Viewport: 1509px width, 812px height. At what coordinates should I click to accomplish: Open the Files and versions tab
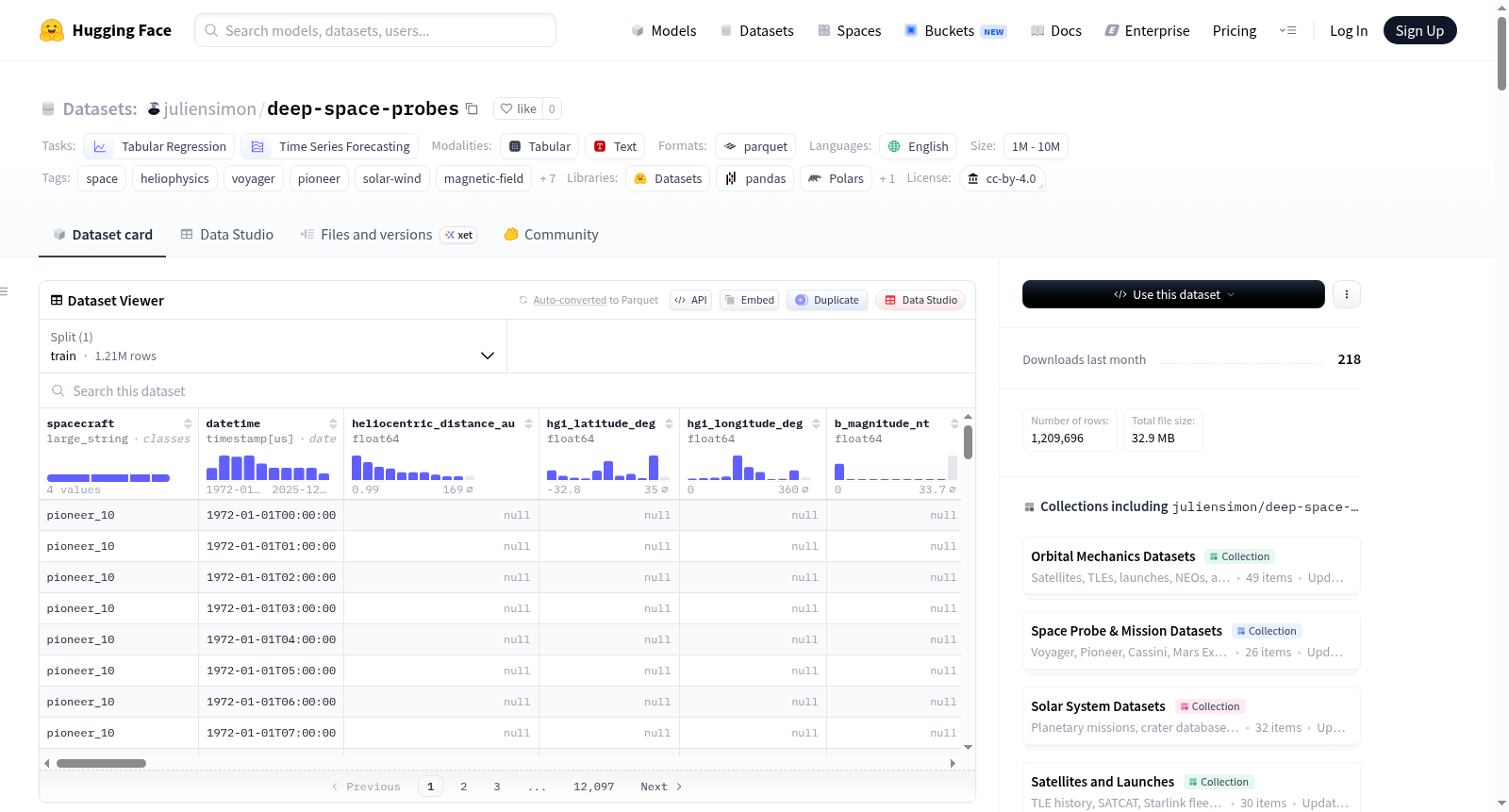point(388,235)
